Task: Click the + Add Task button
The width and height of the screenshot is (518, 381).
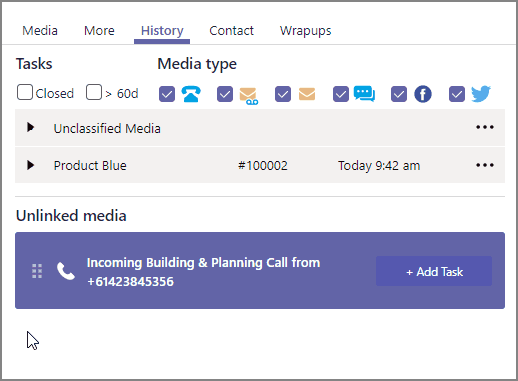Action: pos(434,271)
